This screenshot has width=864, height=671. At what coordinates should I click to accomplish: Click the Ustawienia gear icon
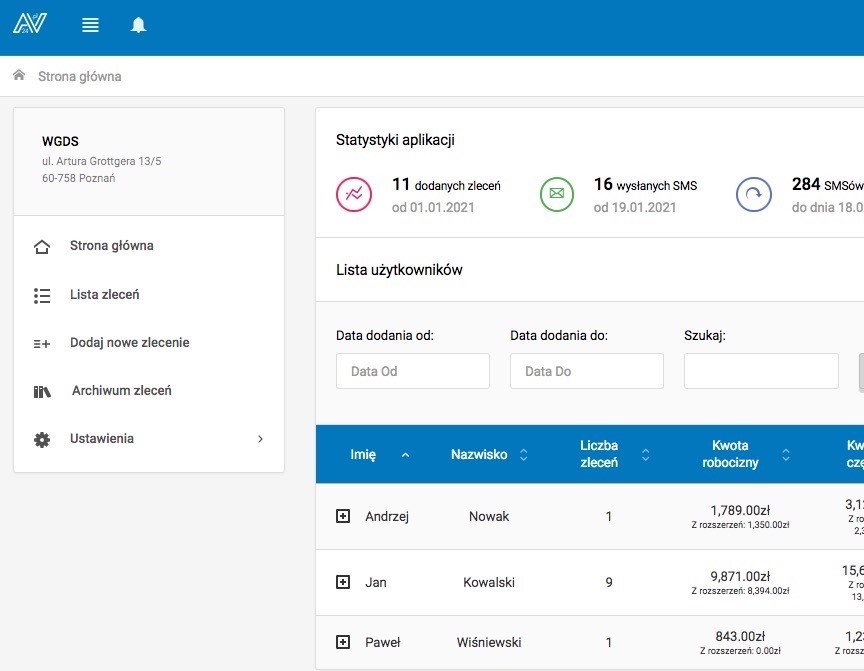pos(42,439)
